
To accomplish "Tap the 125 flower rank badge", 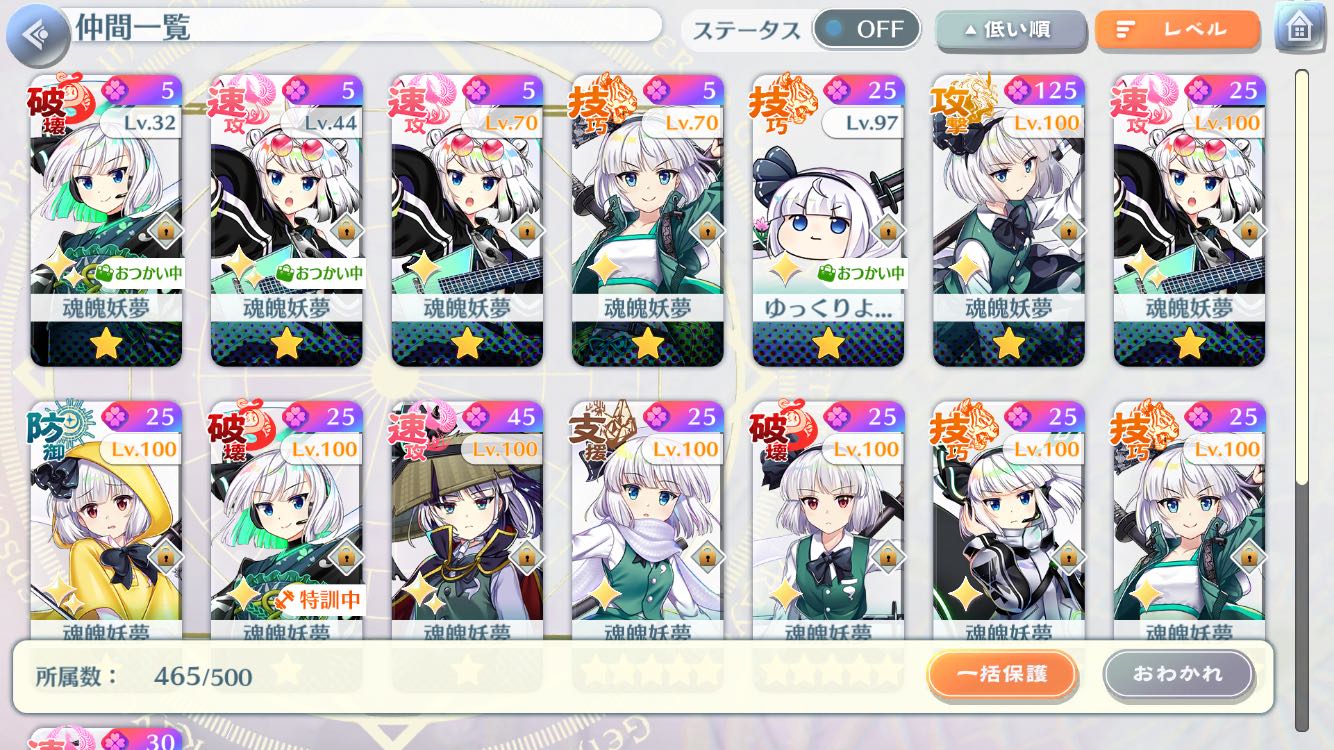I will pyautogui.click(x=1040, y=90).
